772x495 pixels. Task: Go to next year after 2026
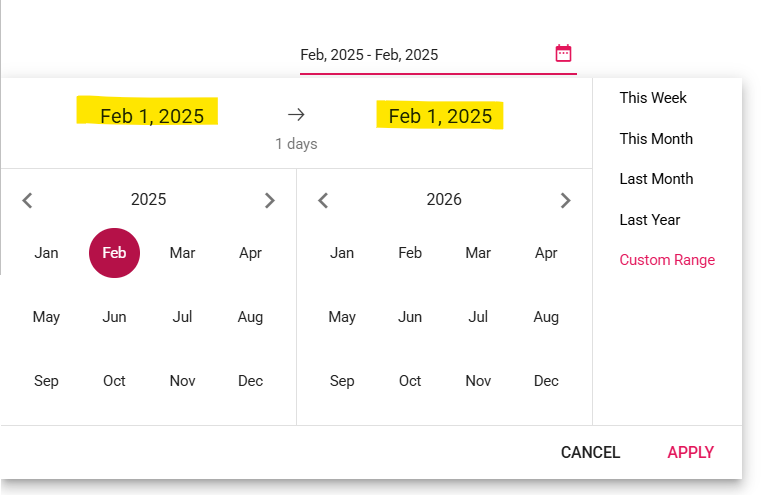click(565, 200)
